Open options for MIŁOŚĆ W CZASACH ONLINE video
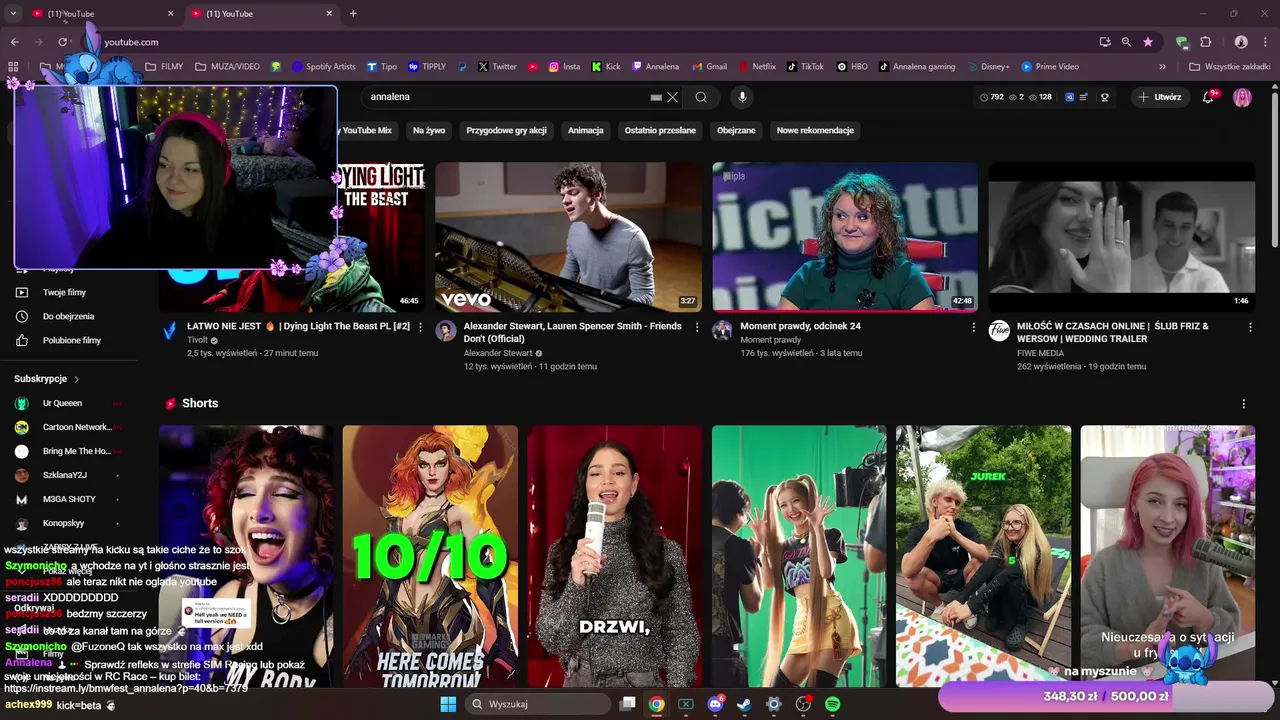The width and height of the screenshot is (1280, 720). (1250, 327)
